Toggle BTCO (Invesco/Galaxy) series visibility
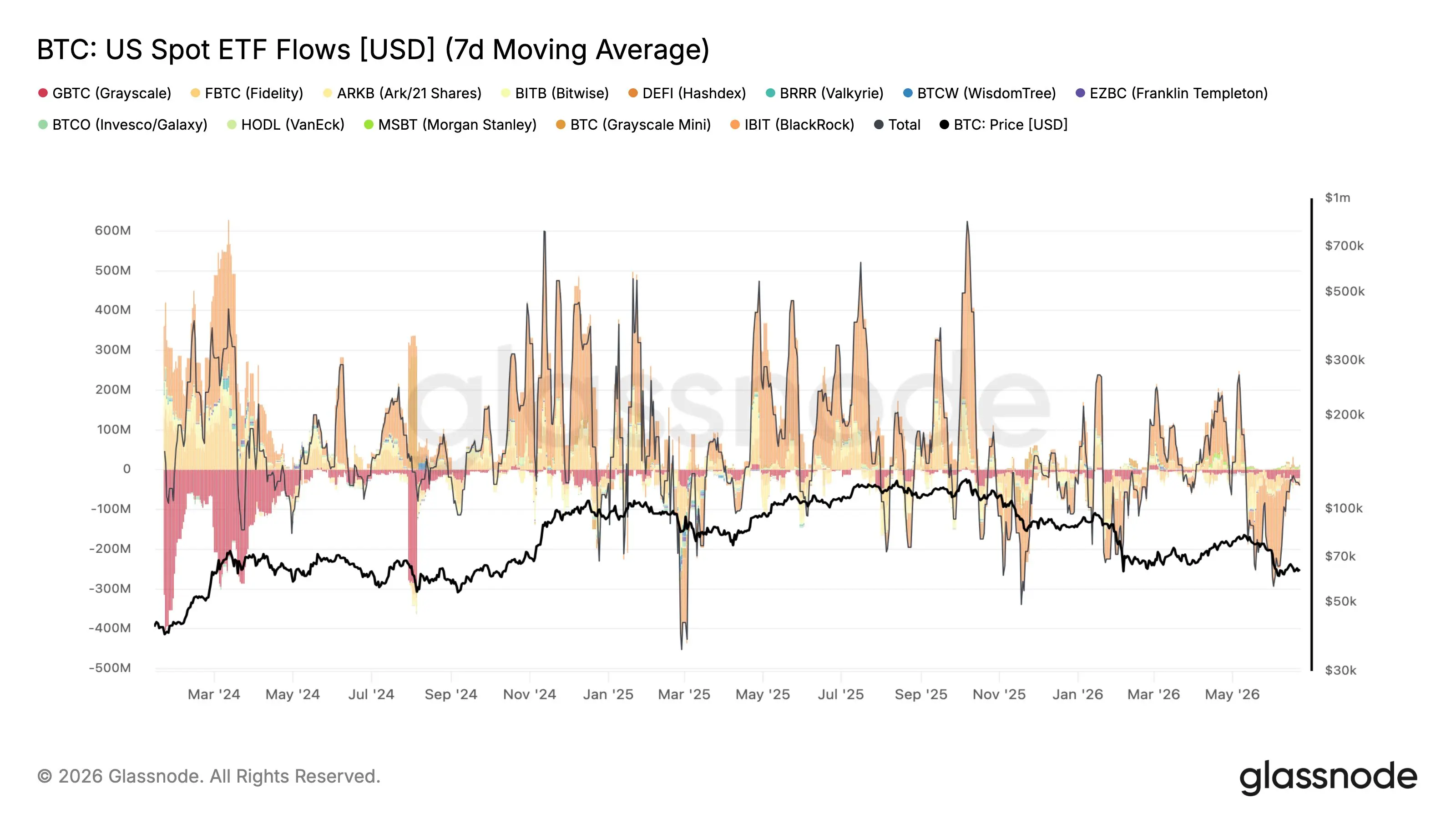 123,124
